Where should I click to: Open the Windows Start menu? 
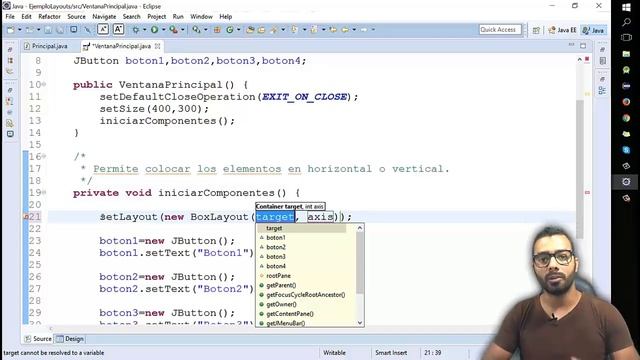[626, 7]
